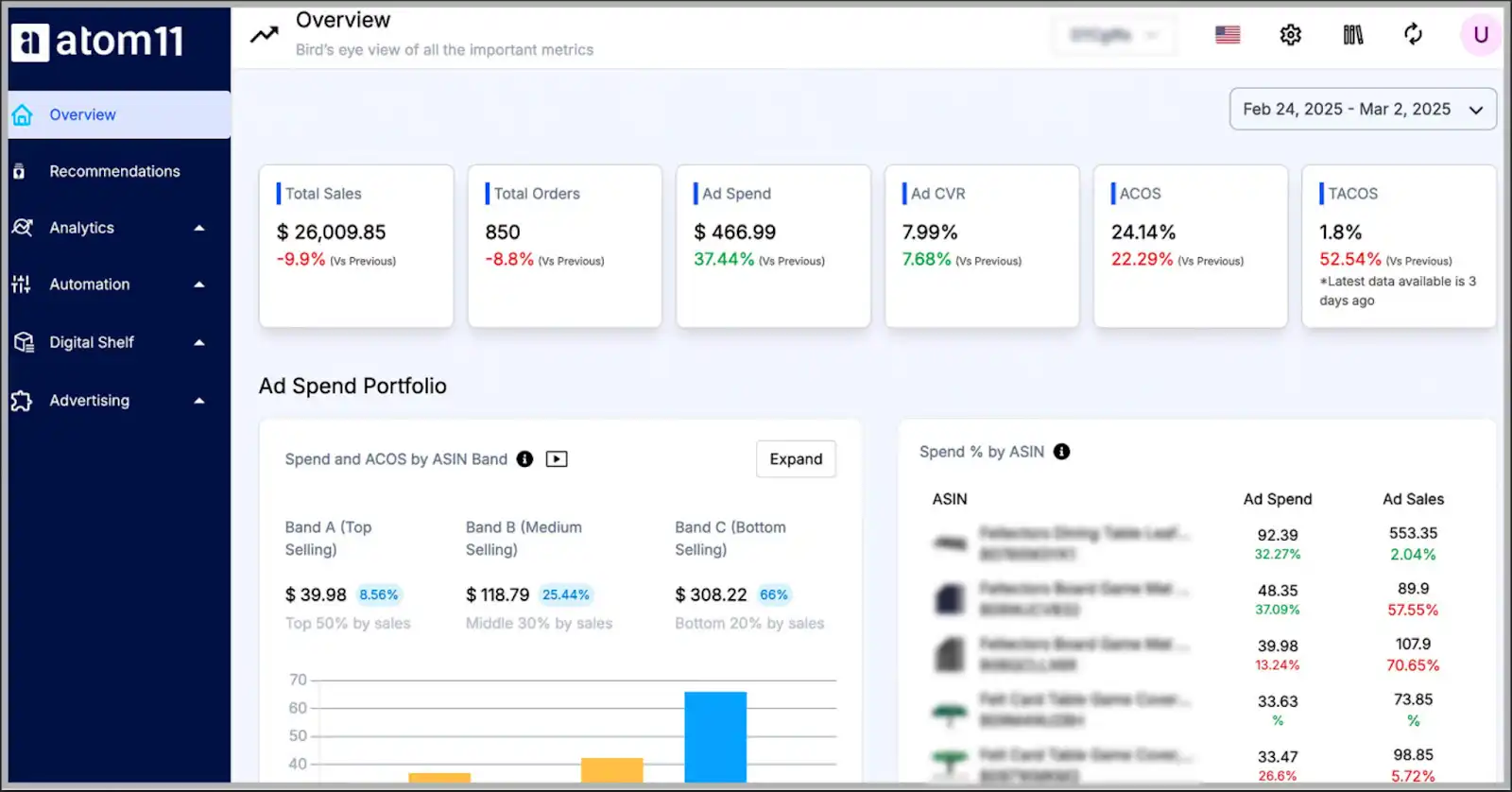Screen dimensions: 1512x792
Task: Click the 48.35 ad spend value
Action: 1278,591
